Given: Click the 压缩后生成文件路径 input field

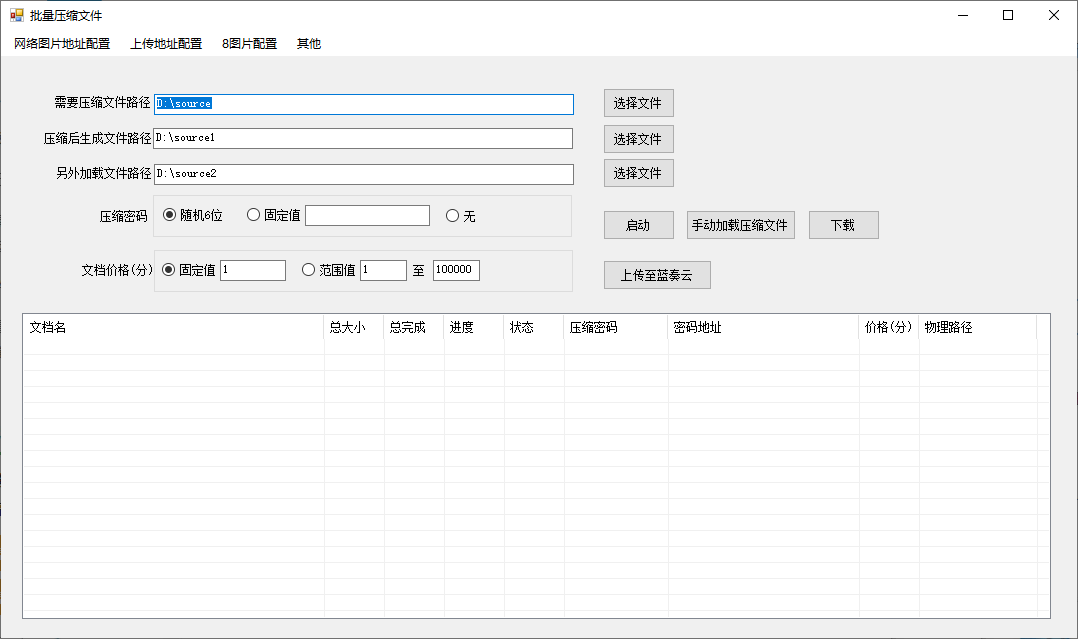Looking at the screenshot, I should pos(363,138).
